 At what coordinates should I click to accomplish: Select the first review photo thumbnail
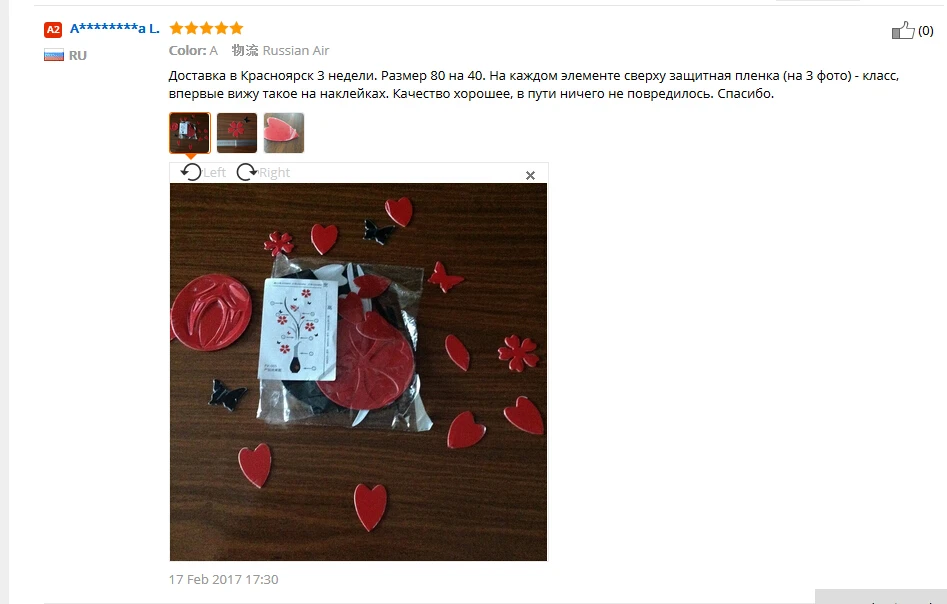coord(190,133)
